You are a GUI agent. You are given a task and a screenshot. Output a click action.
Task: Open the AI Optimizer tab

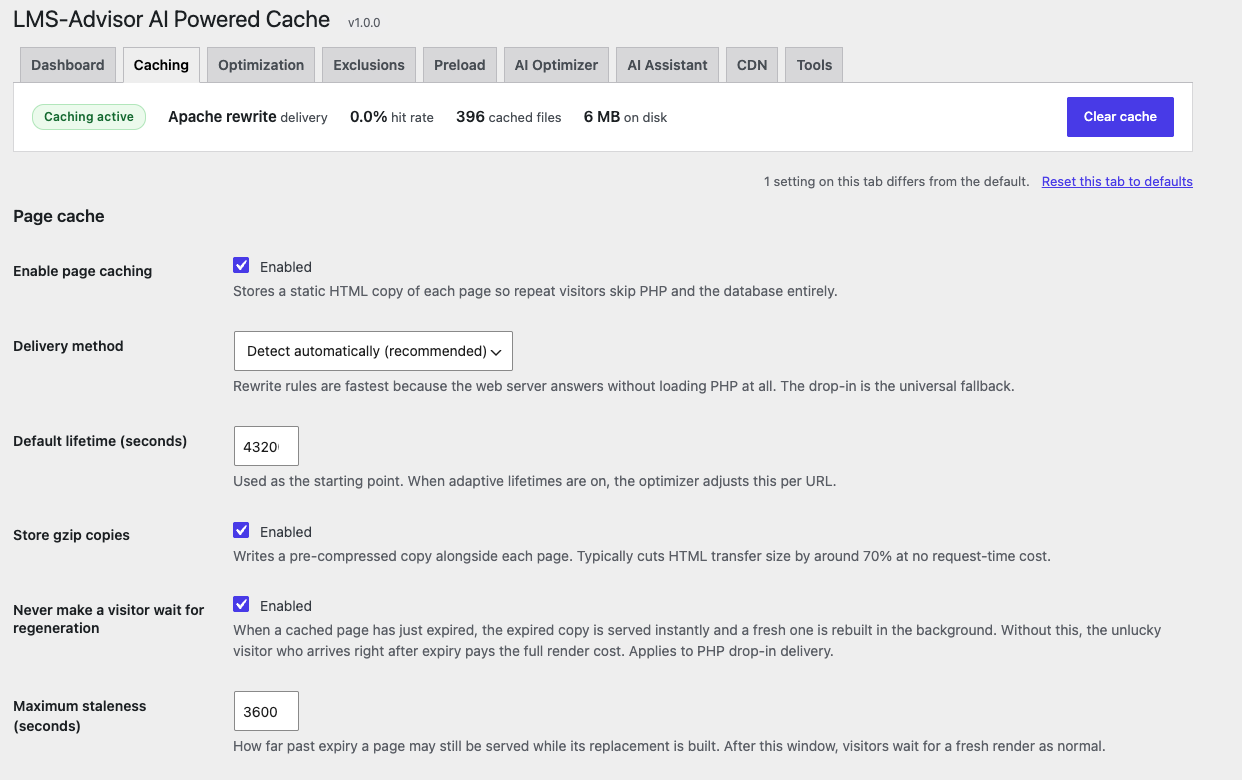556,65
